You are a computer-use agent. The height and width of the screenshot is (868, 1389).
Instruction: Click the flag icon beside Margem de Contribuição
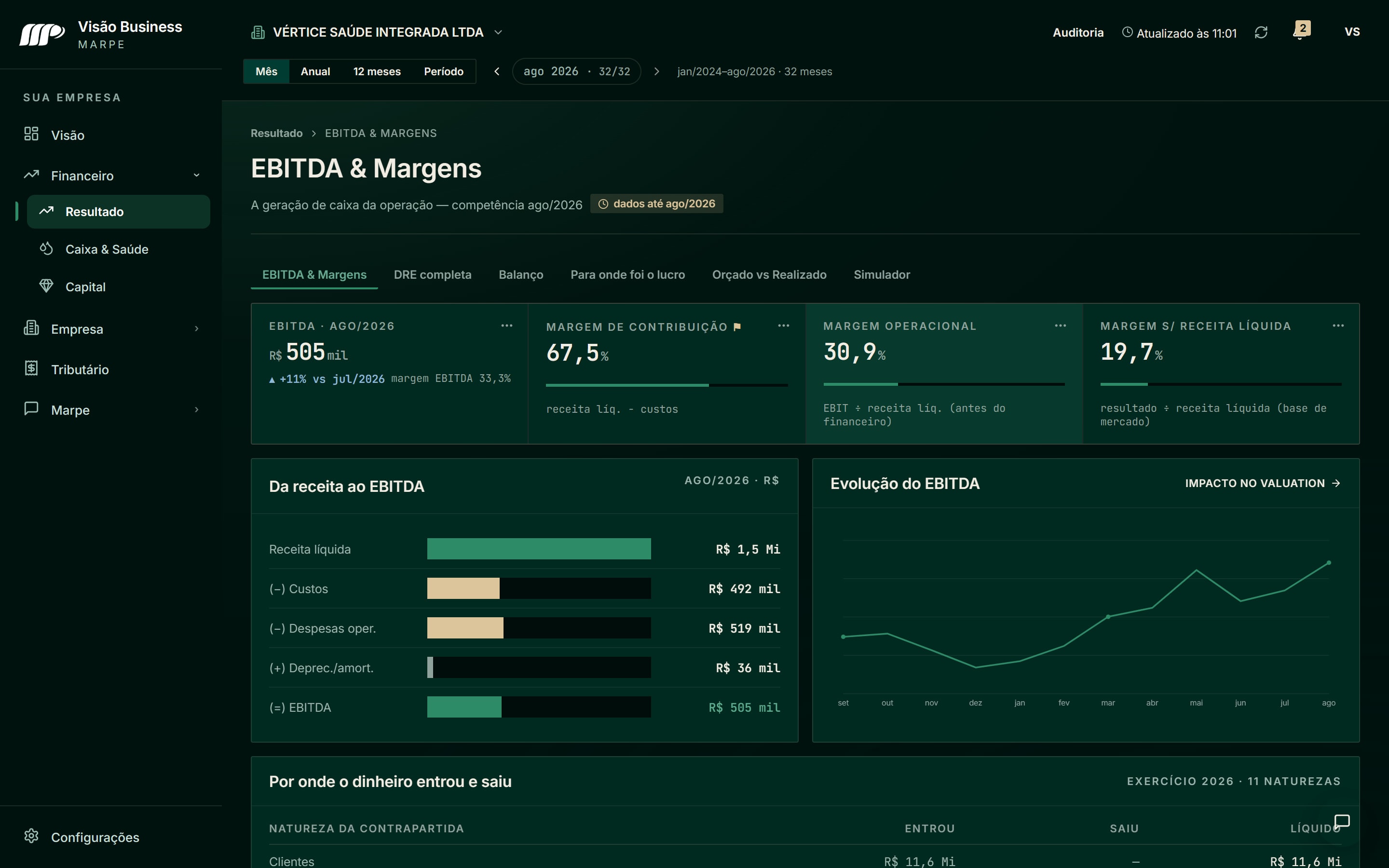pyautogui.click(x=737, y=326)
